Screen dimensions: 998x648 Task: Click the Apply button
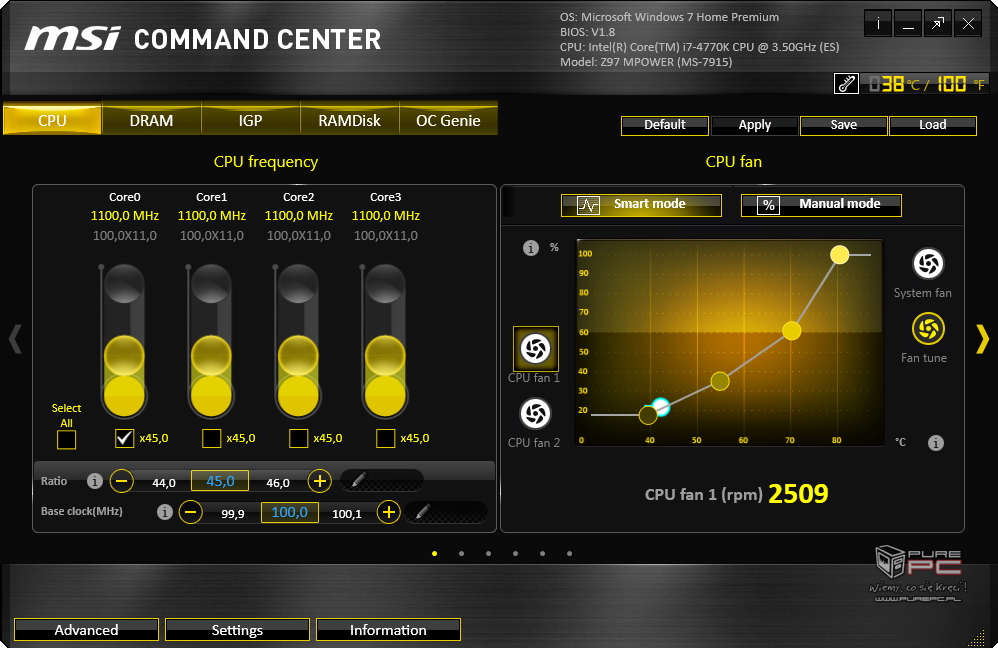click(755, 125)
